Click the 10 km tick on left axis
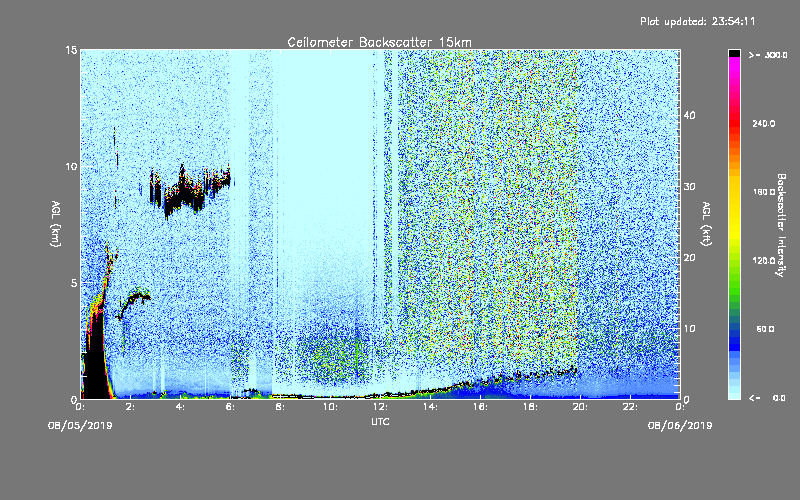This screenshot has height=500, width=800. coord(71,167)
